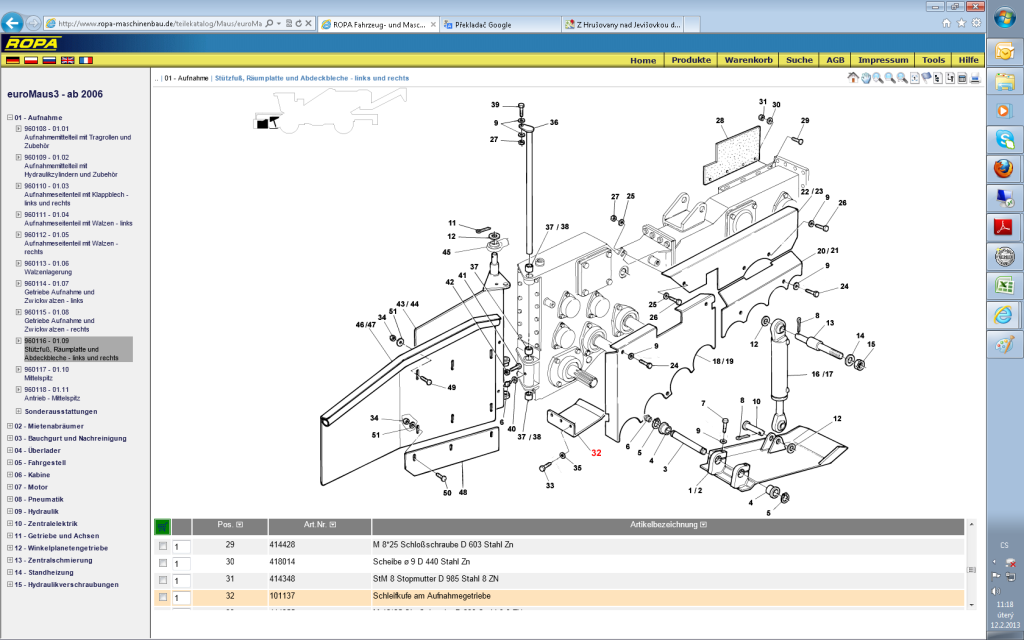Open 960118 - 01.11 Antrieb - Mittelspitz
1024x640 pixels.
52,394
